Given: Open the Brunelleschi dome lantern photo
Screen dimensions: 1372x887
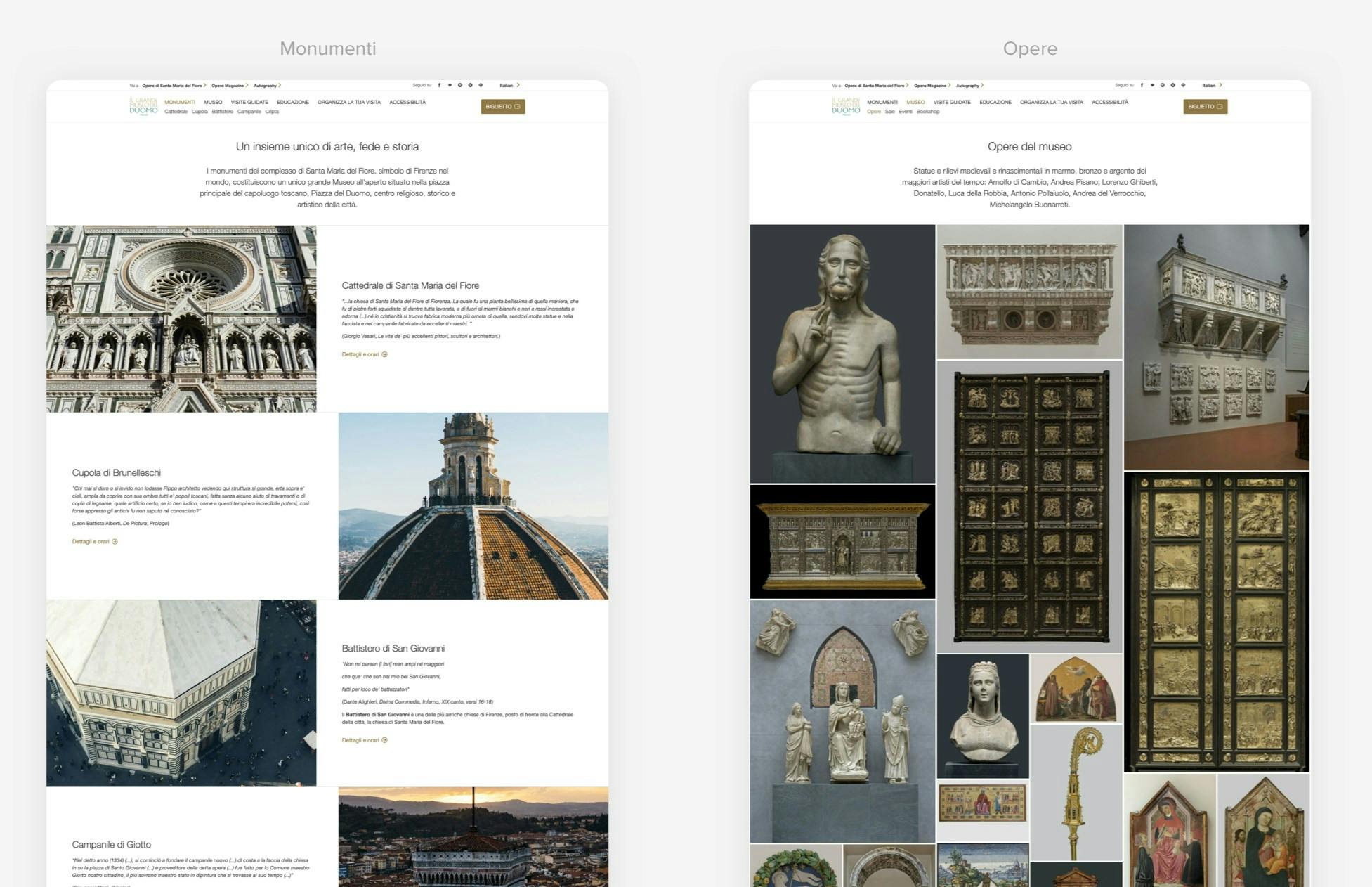Looking at the screenshot, I should (473, 506).
